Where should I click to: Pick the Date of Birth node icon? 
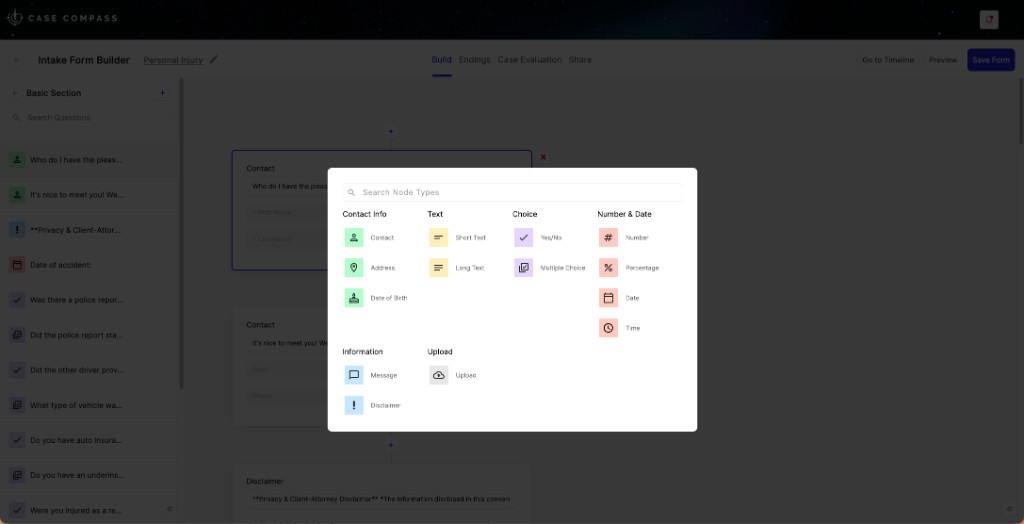354,298
